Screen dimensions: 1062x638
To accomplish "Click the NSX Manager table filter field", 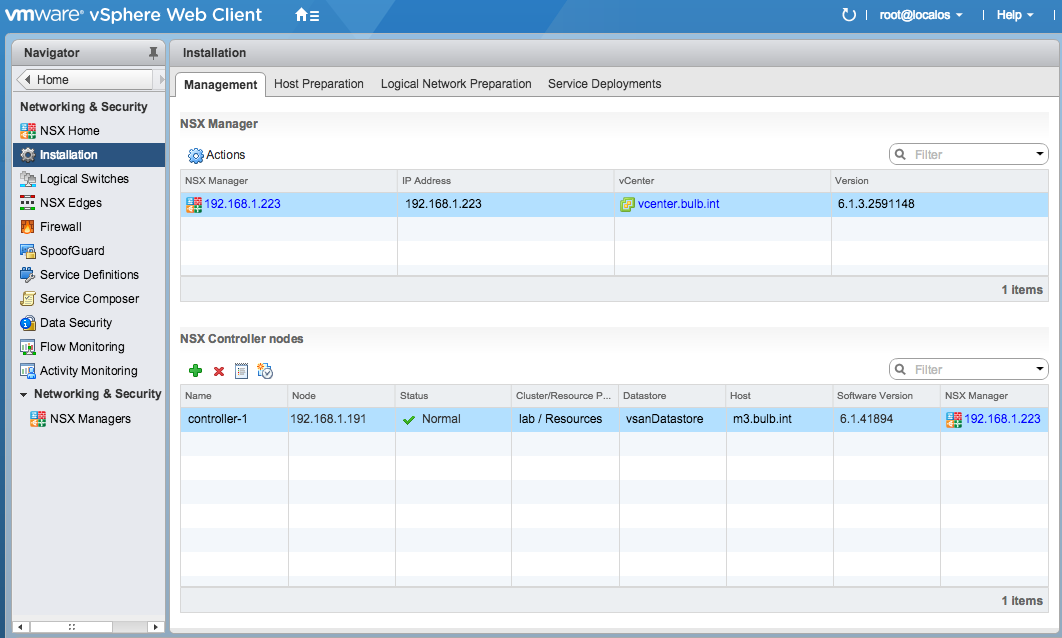I will (x=969, y=154).
